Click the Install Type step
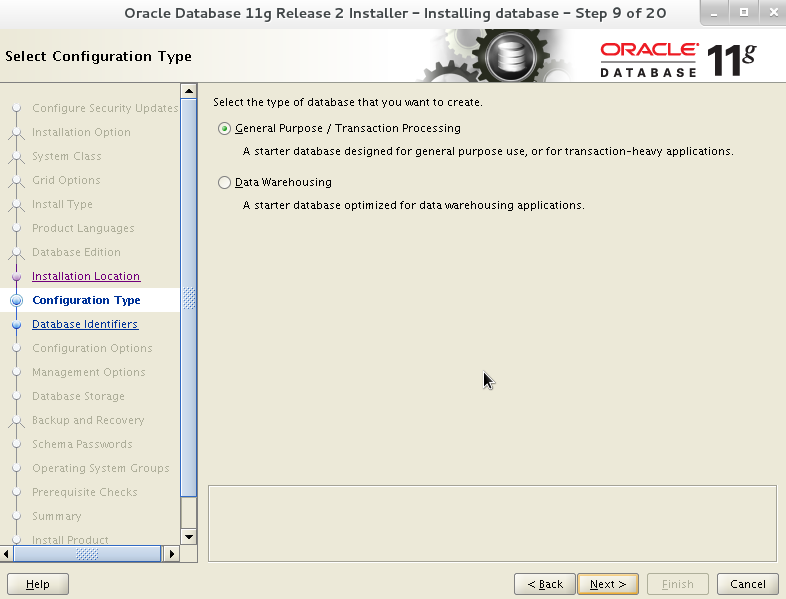 coord(62,205)
